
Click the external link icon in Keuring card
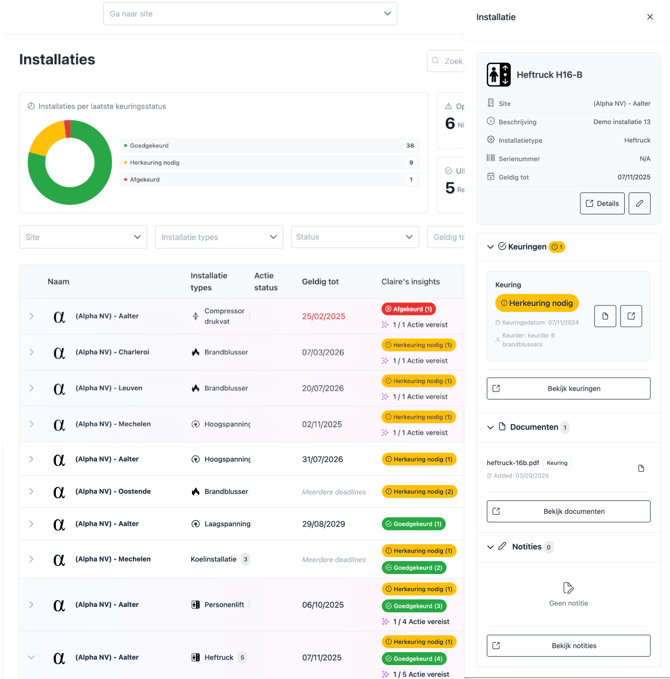pyautogui.click(x=631, y=316)
